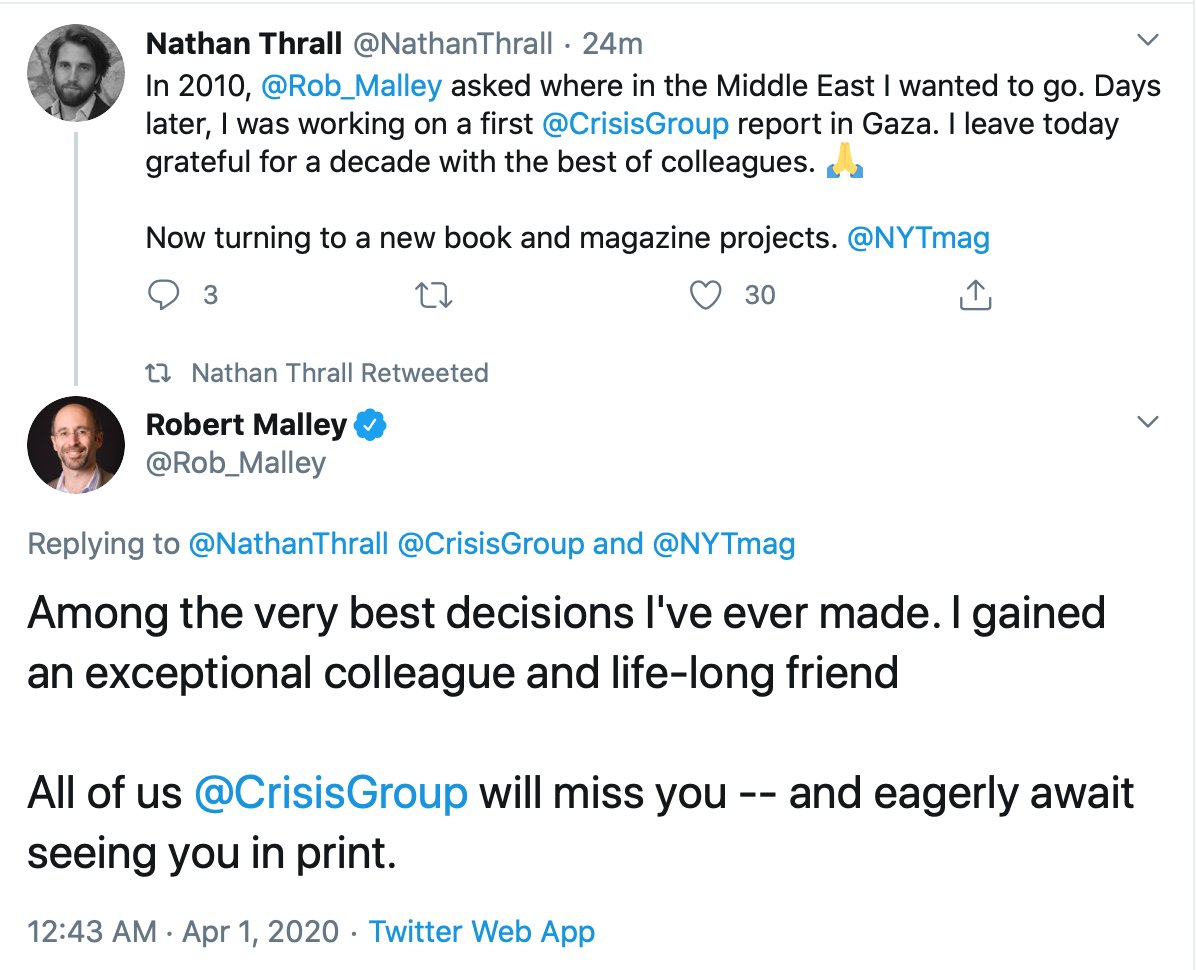1196x970 pixels.
Task: Open the @Rob_Malley mention in Nathan's tweet
Action: pyautogui.click(x=351, y=86)
